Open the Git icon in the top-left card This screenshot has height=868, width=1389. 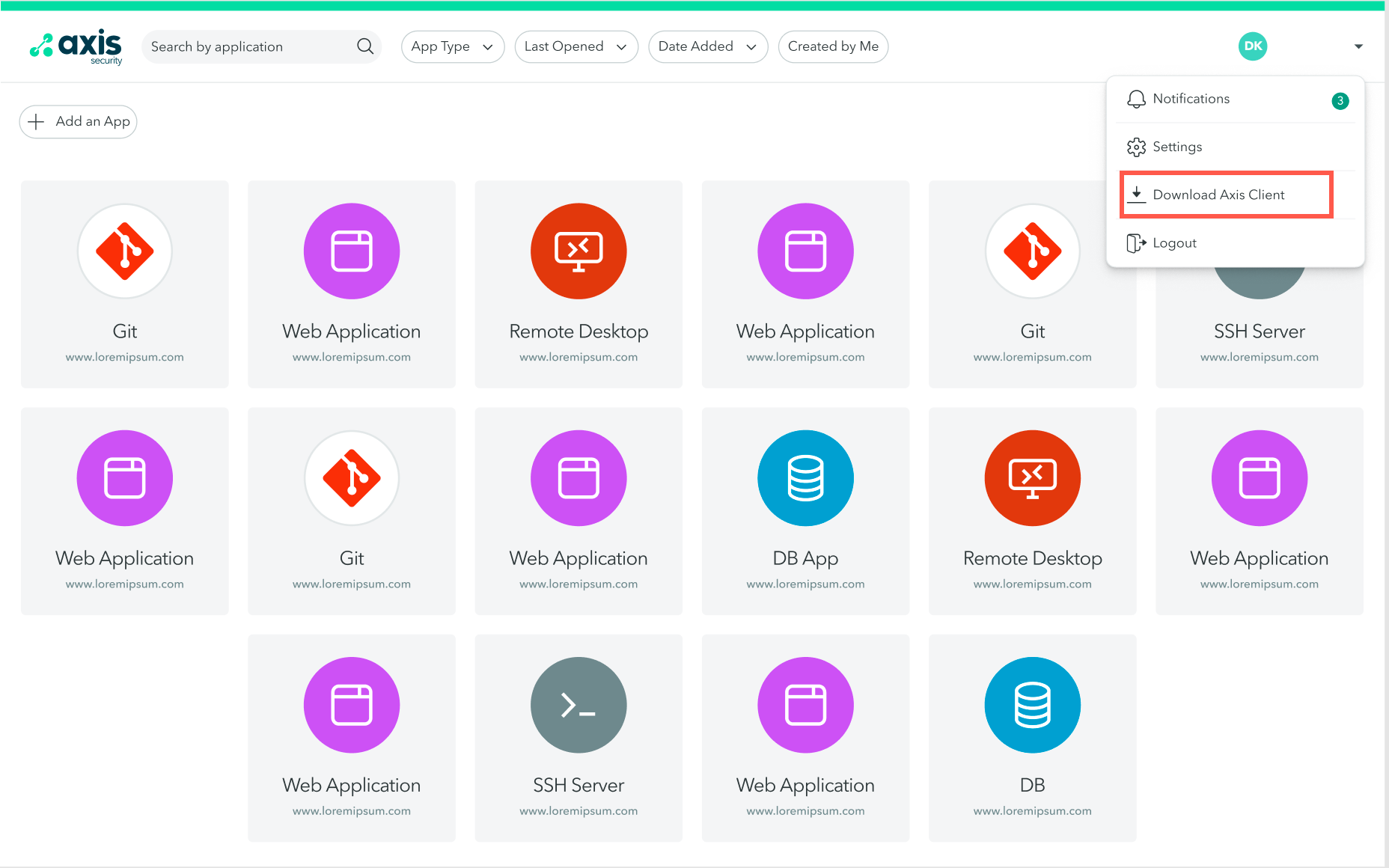[x=125, y=251]
